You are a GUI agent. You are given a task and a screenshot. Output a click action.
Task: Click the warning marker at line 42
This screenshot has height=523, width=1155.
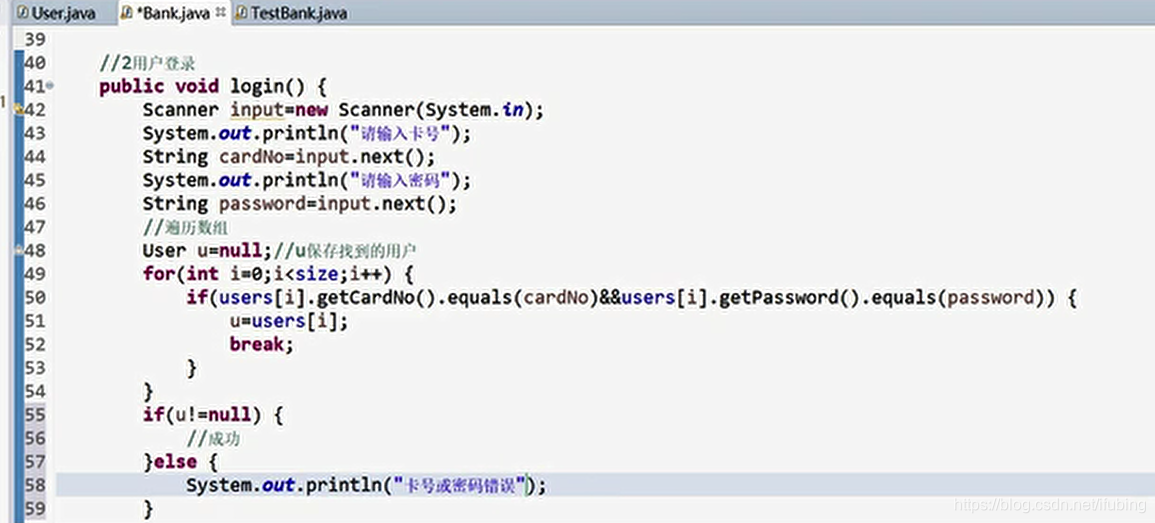(18, 109)
